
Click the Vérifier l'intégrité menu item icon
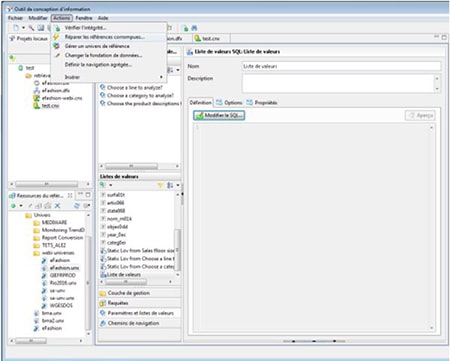[57, 28]
